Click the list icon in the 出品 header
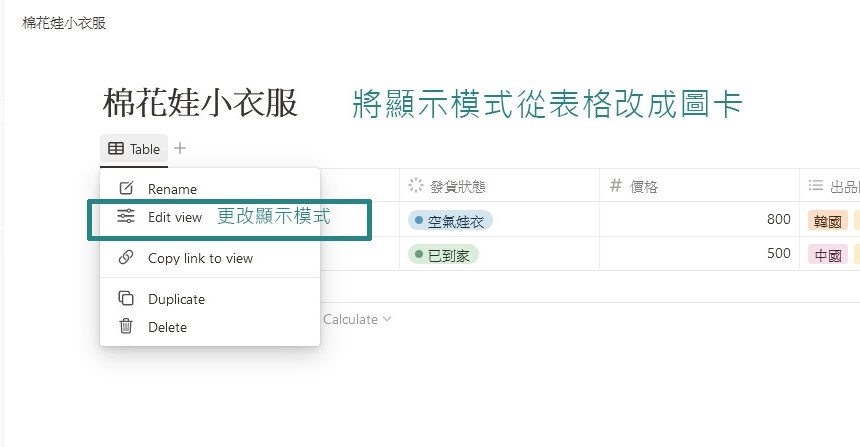This screenshot has width=860, height=447. pyautogui.click(x=816, y=185)
